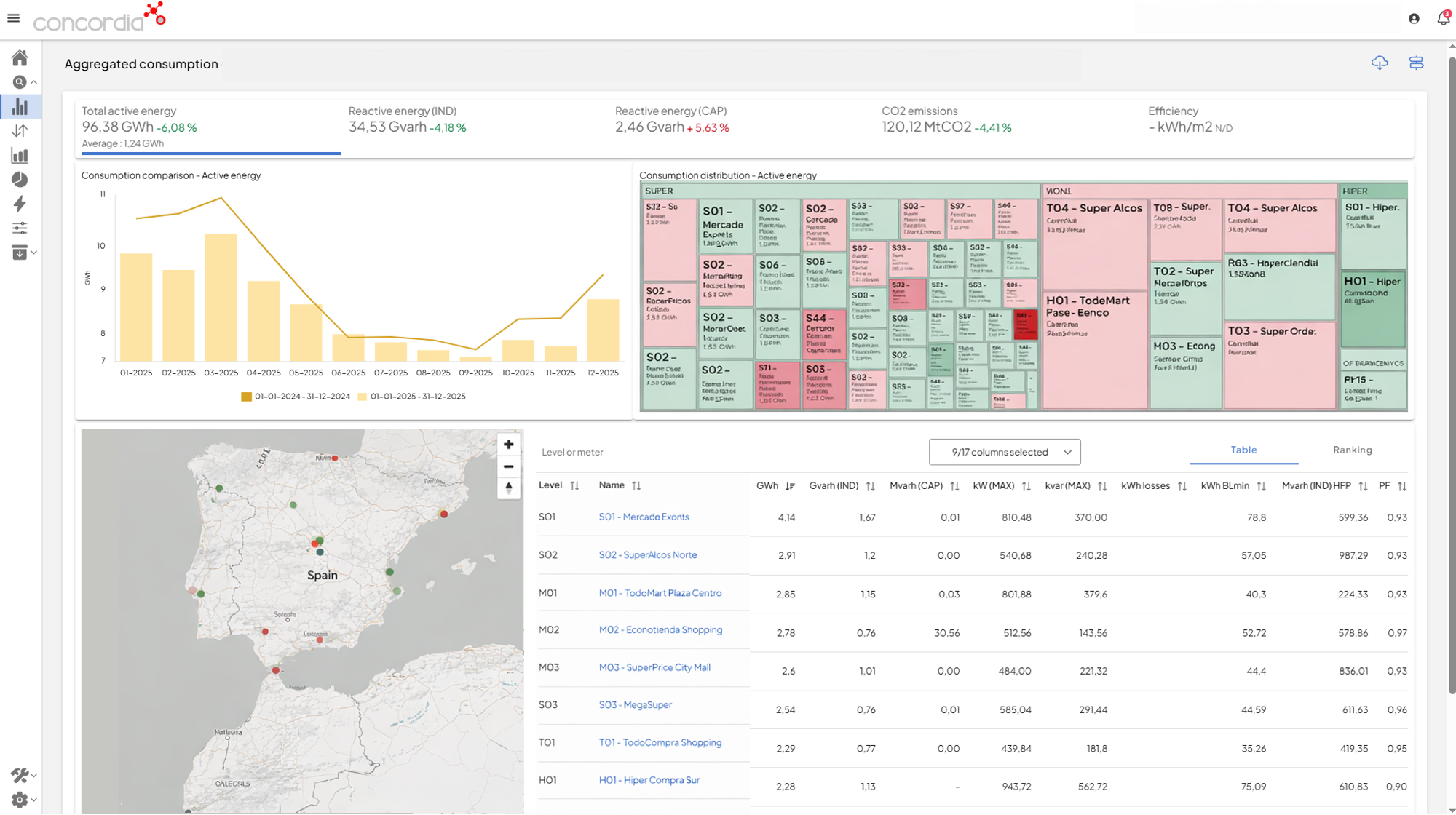This screenshot has height=815, width=1456.
Task: Open the lightning bolt energy icon
Action: [x=20, y=204]
